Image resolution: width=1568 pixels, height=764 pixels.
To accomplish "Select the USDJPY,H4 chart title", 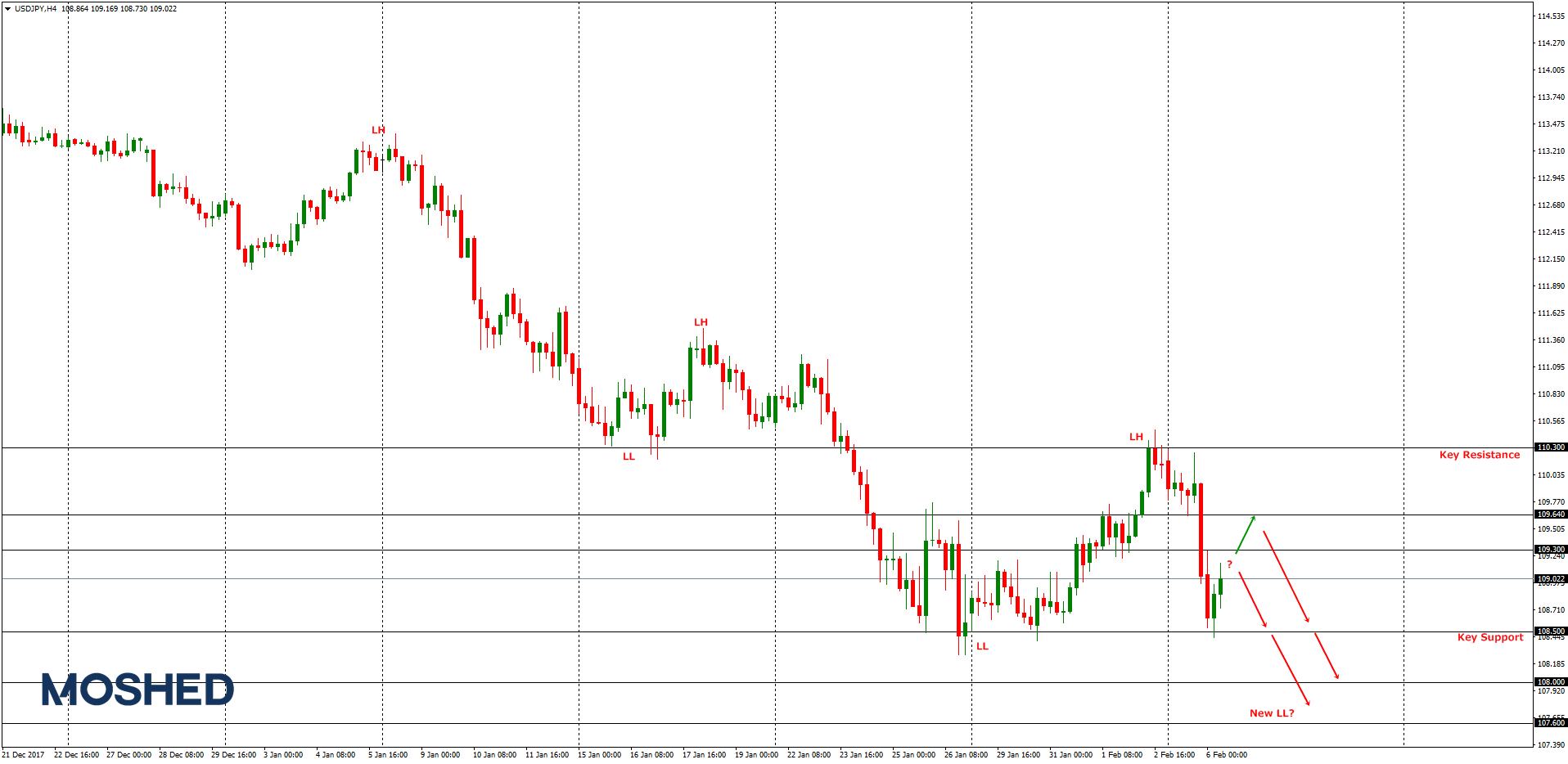I will click(x=34, y=9).
